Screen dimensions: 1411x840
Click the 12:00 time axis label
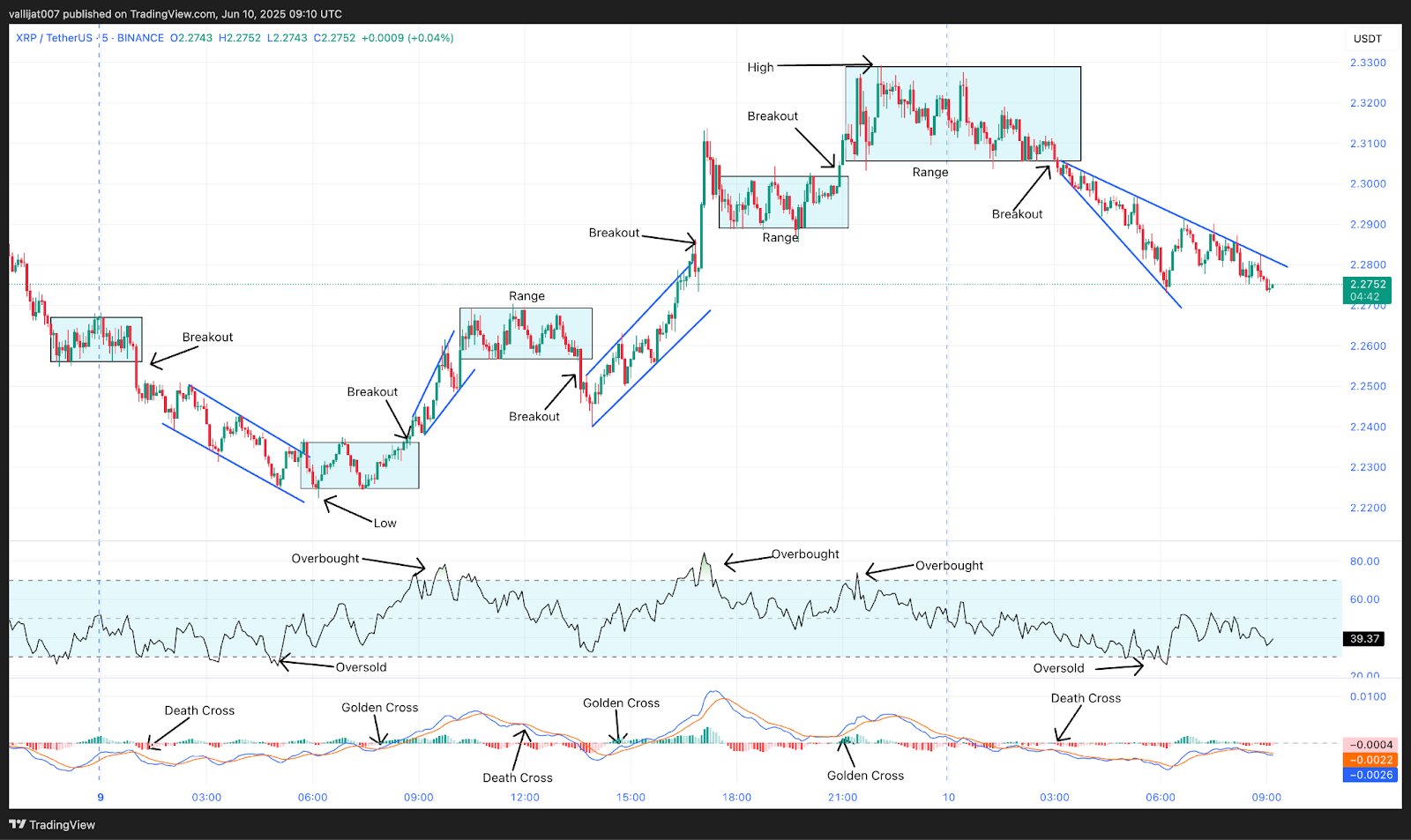tap(525, 797)
